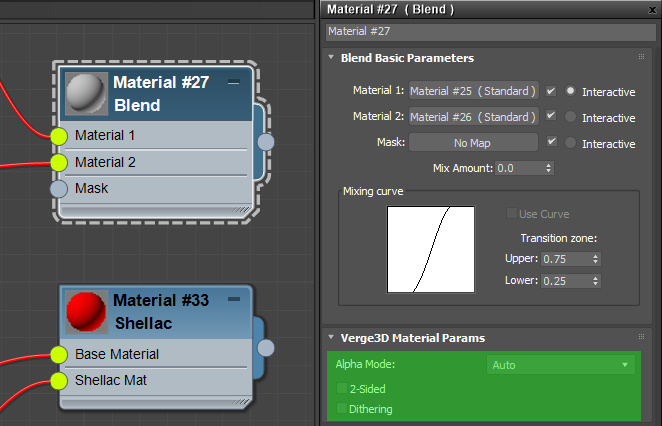Click the Mask input socket on Blend node
This screenshot has width=662, height=426.
click(59, 189)
